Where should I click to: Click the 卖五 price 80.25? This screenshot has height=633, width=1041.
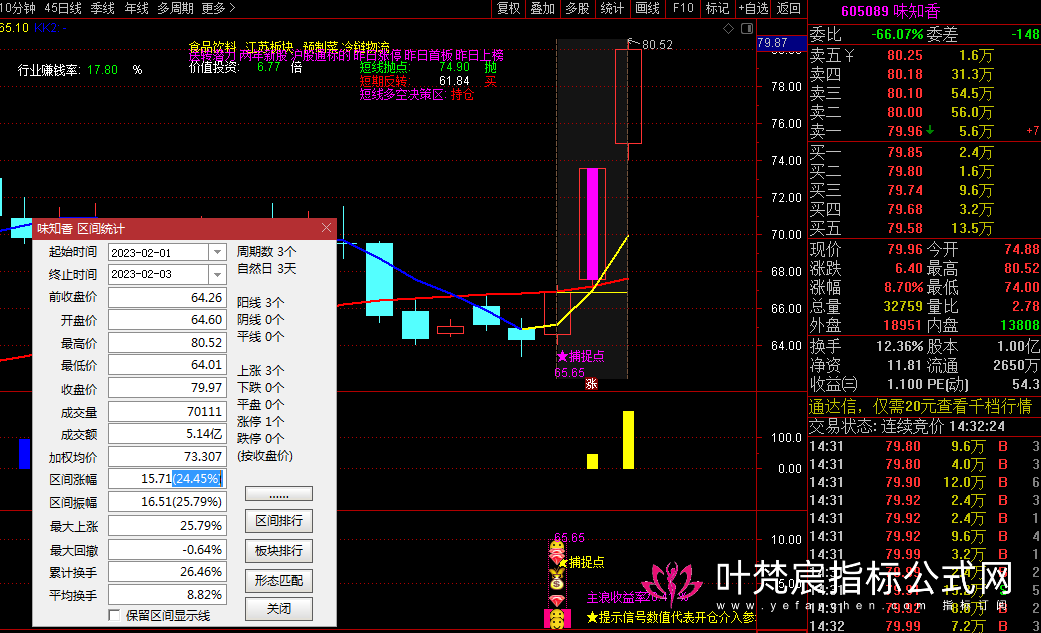tap(905, 56)
